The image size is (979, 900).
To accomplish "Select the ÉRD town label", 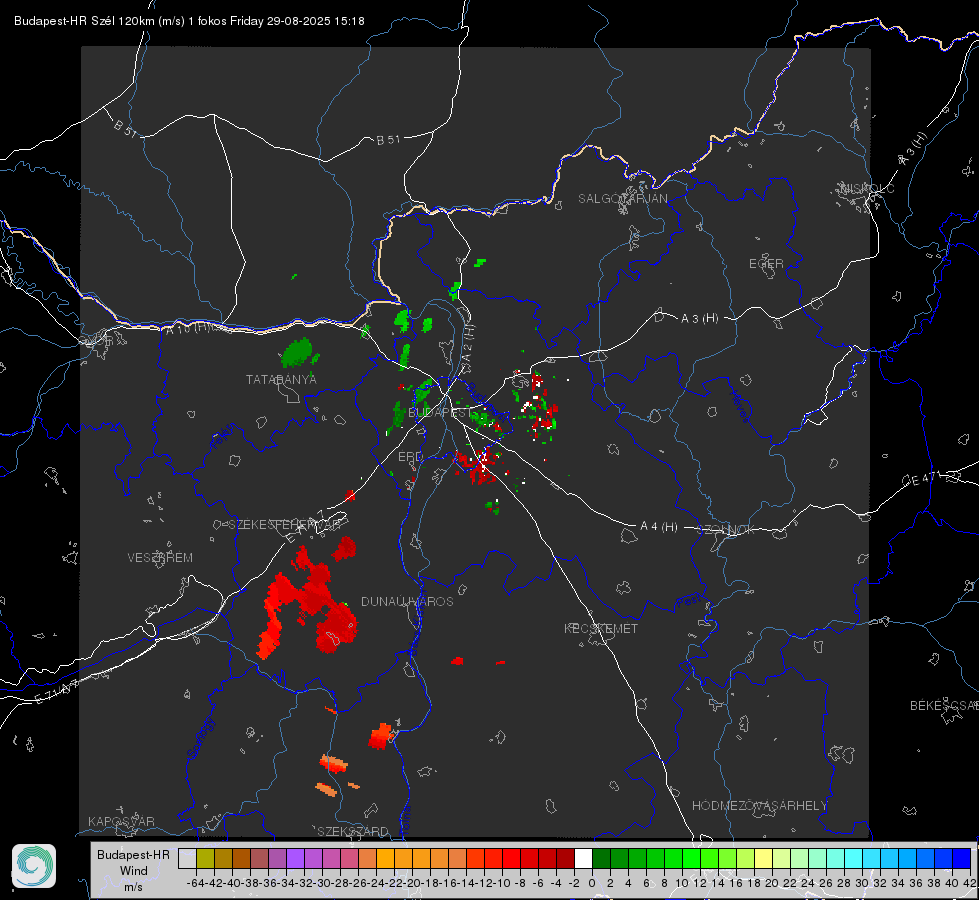I will point(410,457).
